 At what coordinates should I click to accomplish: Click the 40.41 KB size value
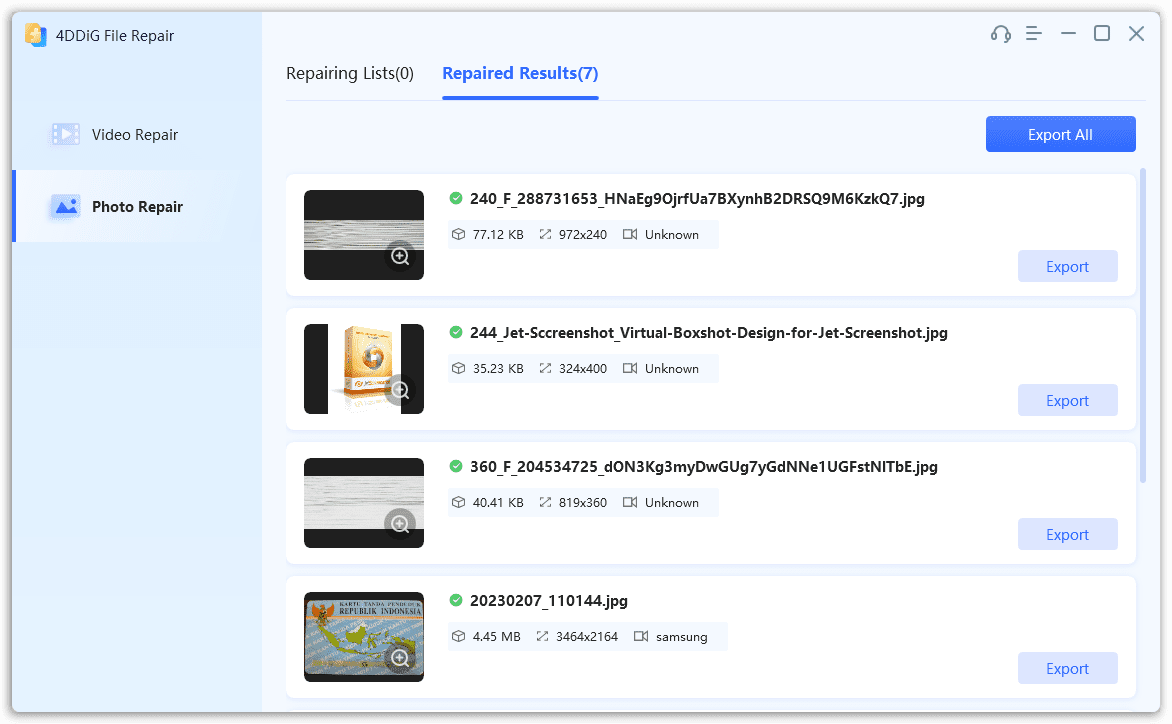(x=498, y=502)
